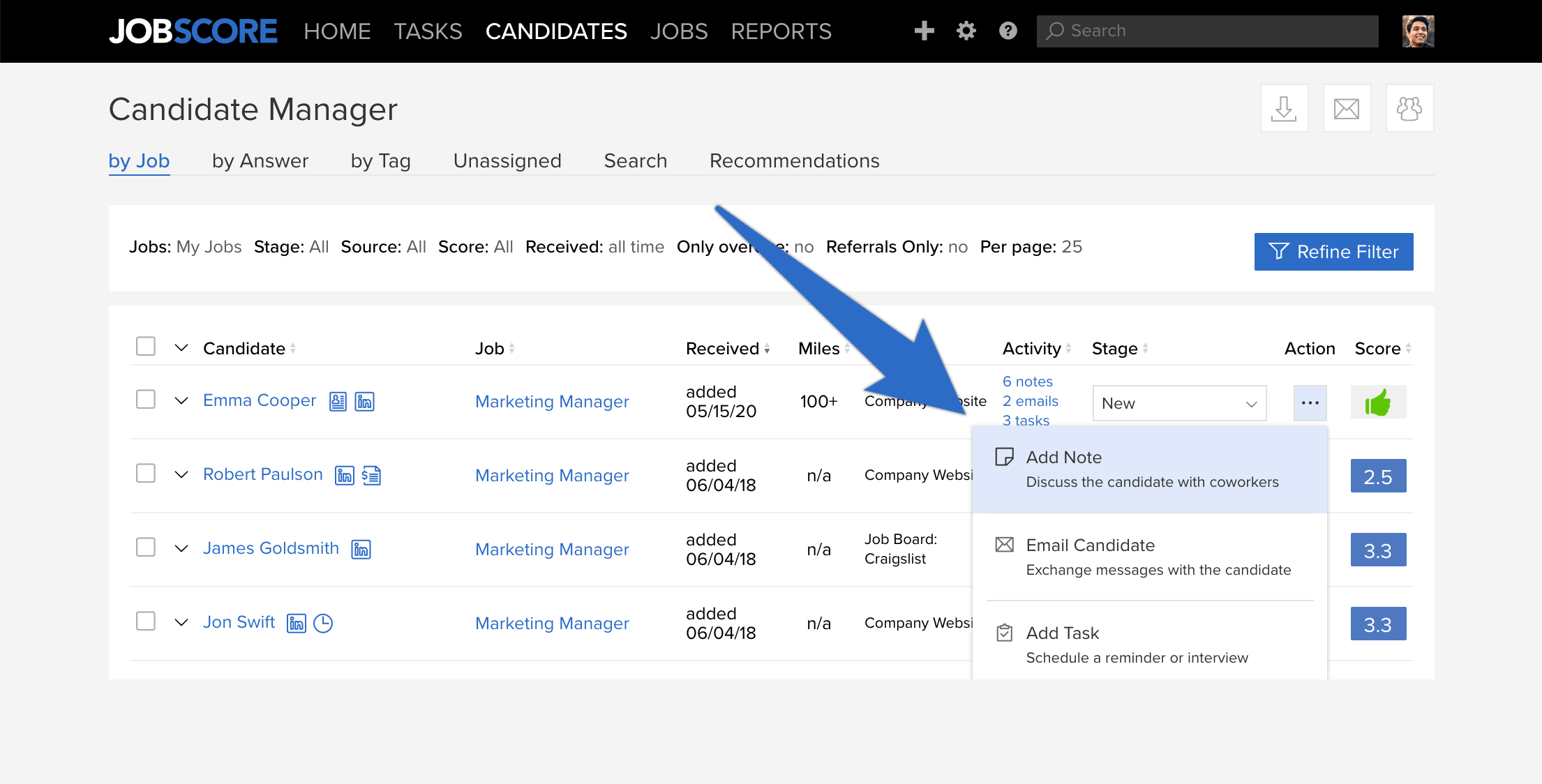1542x784 pixels.
Task: Open the user avatar profile picture
Action: click(x=1418, y=31)
